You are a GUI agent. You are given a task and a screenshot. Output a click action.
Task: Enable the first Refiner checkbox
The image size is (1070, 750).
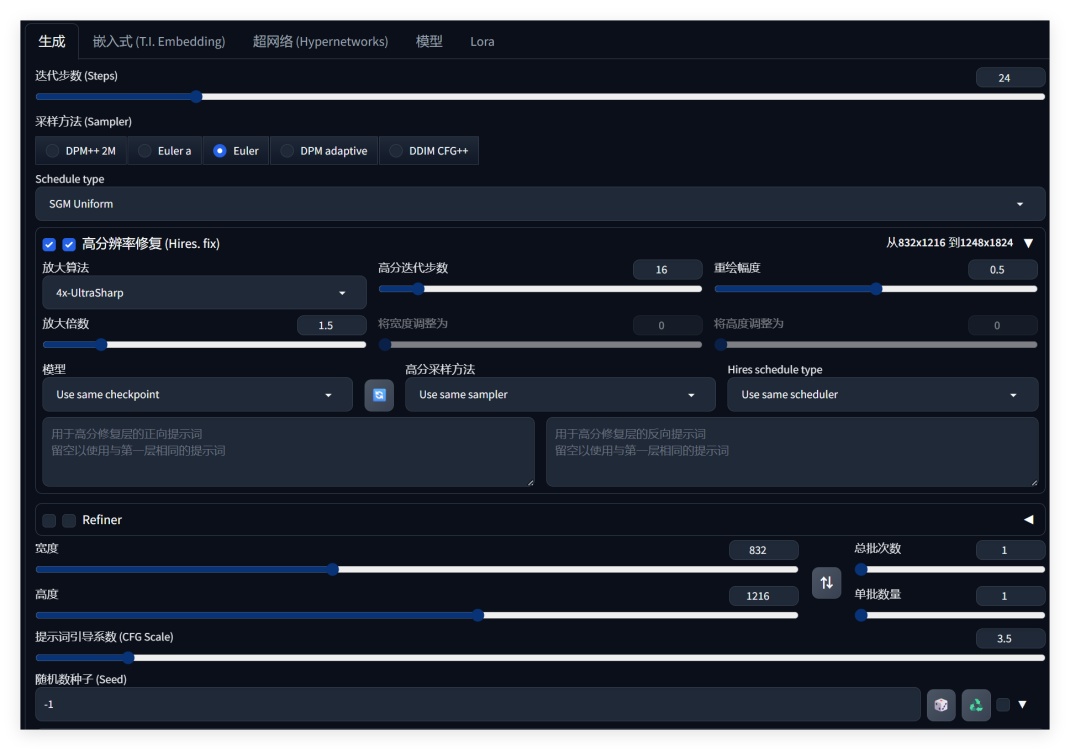[x=49, y=521]
